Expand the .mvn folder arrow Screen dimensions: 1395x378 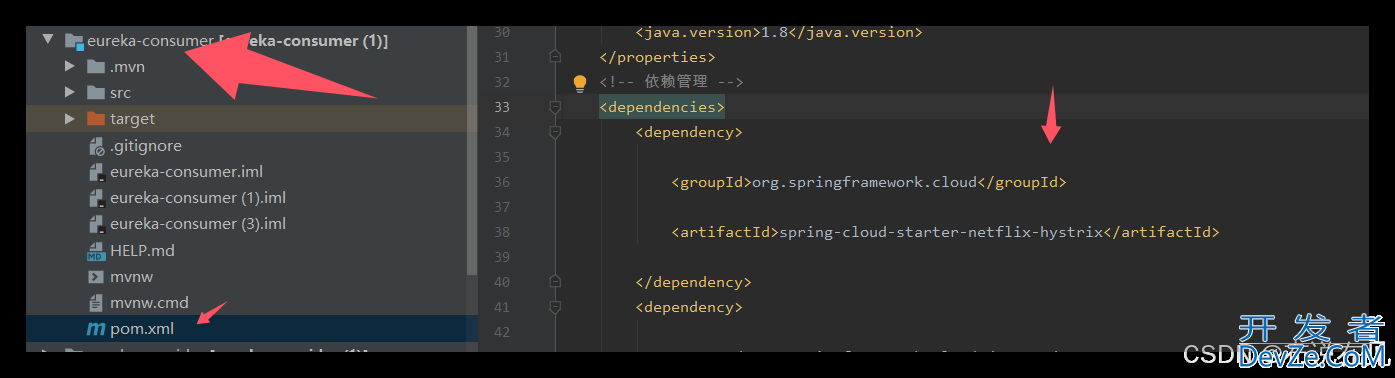point(69,67)
